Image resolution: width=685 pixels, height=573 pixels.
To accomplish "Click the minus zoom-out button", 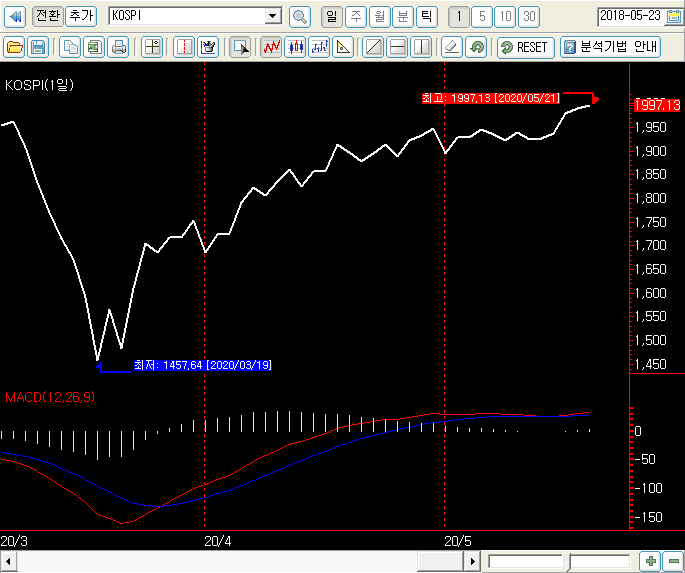I will pyautogui.click(x=673, y=561).
